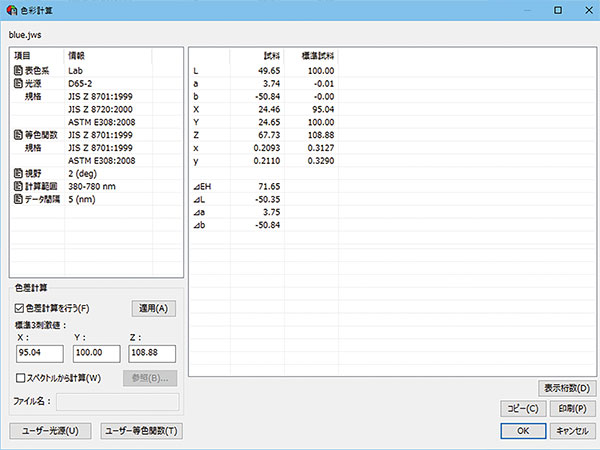Click the 項目 column header
The height and width of the screenshot is (450, 600).
coord(22,56)
